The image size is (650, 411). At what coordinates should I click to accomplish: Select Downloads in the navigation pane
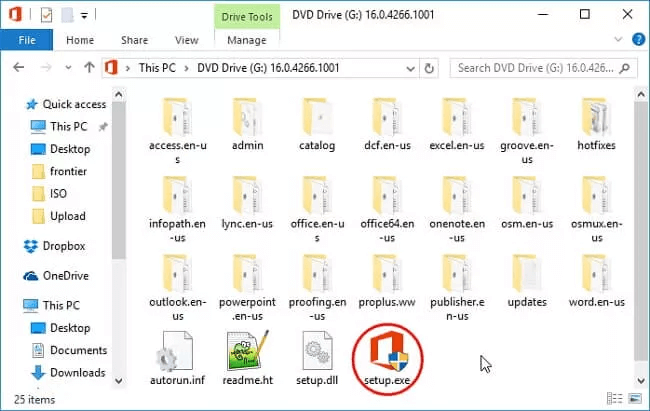coord(77,373)
